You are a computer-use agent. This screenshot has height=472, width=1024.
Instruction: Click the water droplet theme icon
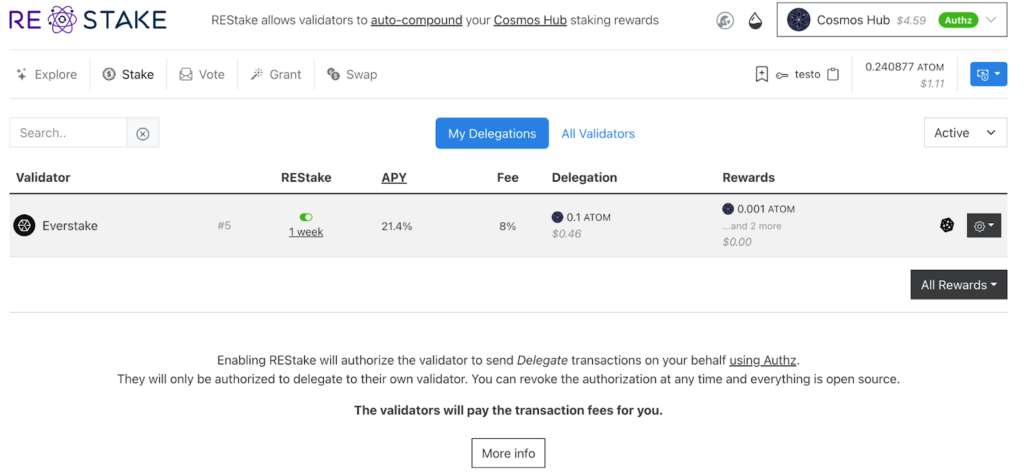(753, 21)
